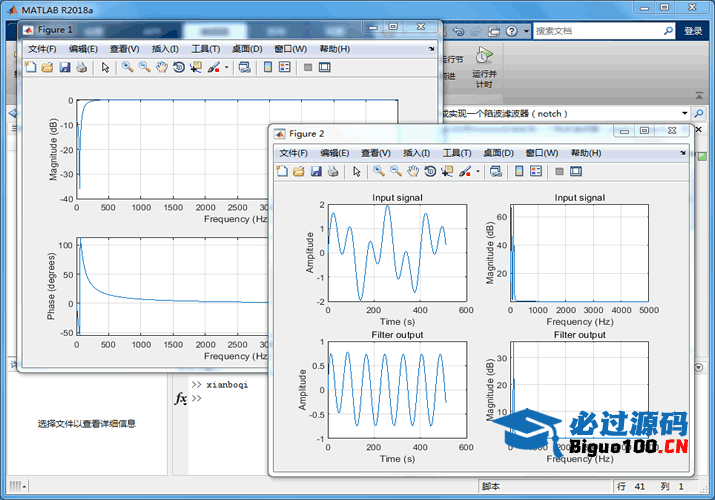Open 窗口(W) menu in Figure 1
Screen dimensions: 715x500
pyautogui.click(x=290, y=49)
